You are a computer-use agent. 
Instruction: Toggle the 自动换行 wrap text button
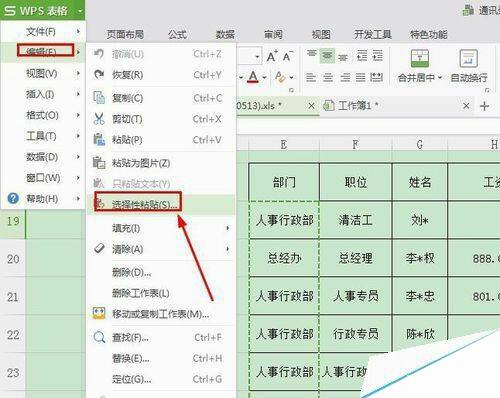(x=469, y=66)
